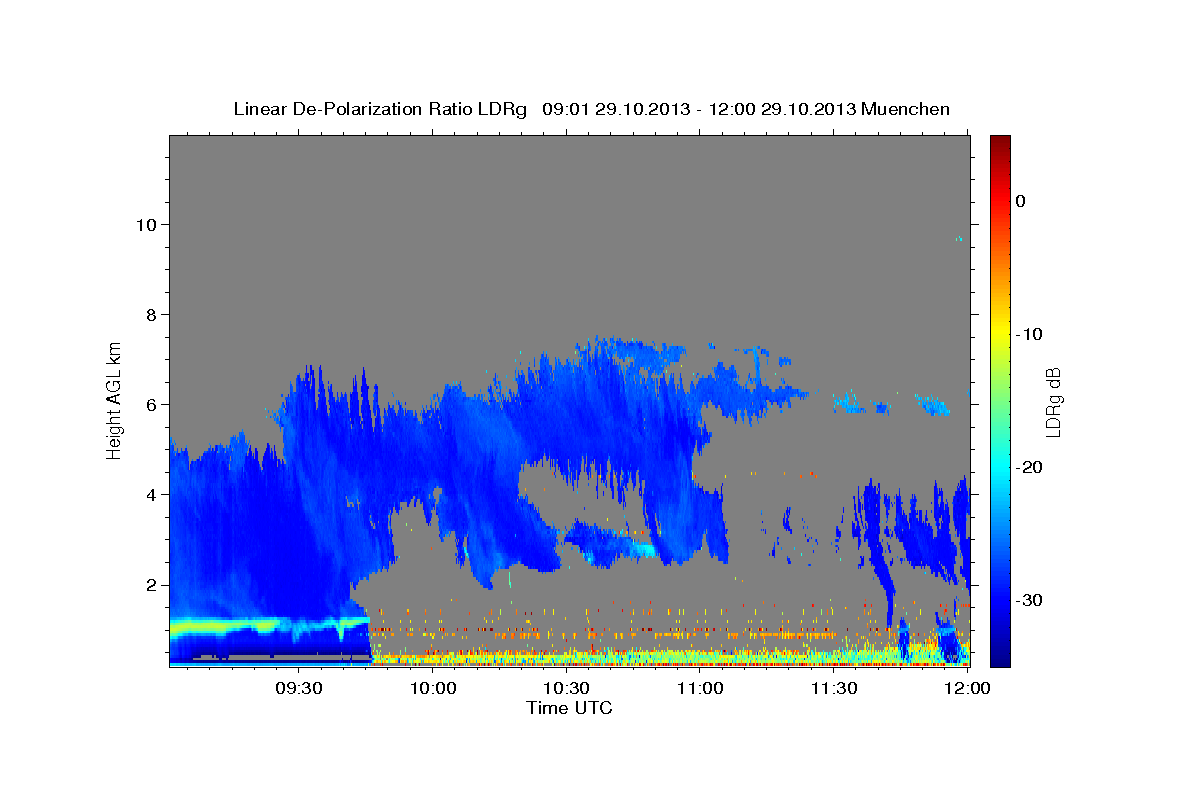This screenshot has width=1200, height=800.
Task: Click the 09:30 time tick label
Action: [299, 688]
